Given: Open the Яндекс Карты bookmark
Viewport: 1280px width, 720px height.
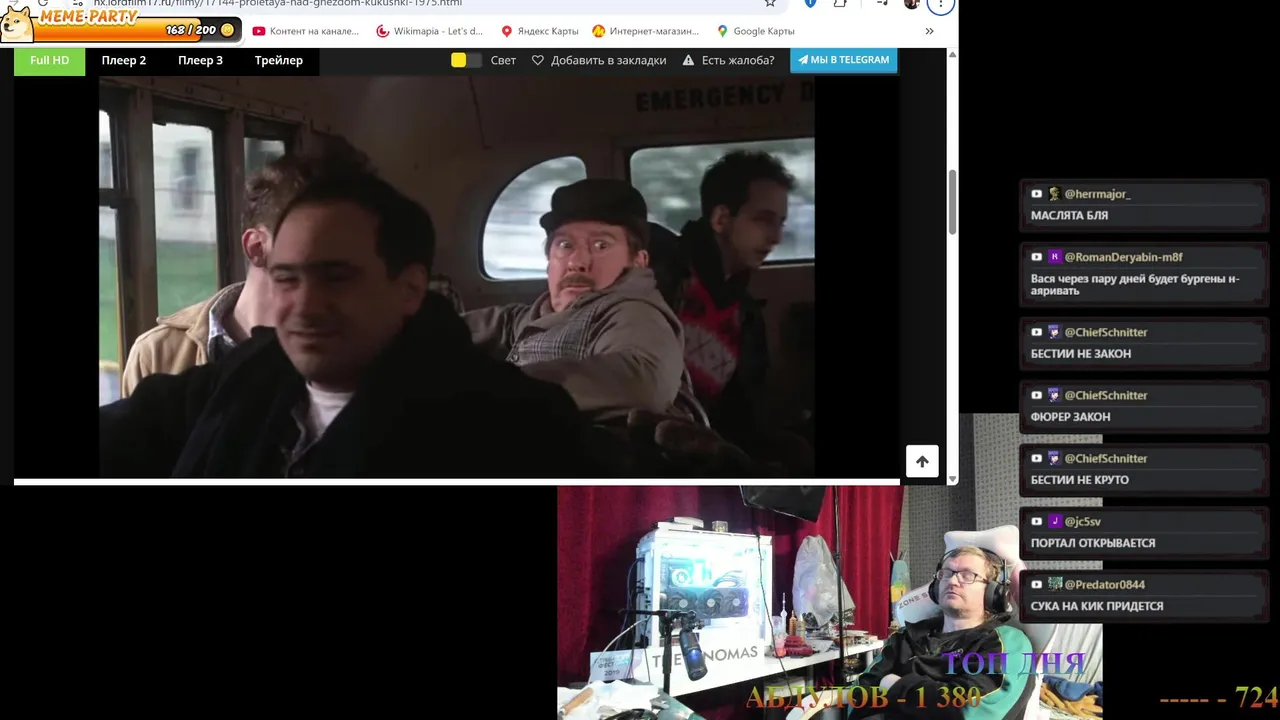Looking at the screenshot, I should point(540,31).
